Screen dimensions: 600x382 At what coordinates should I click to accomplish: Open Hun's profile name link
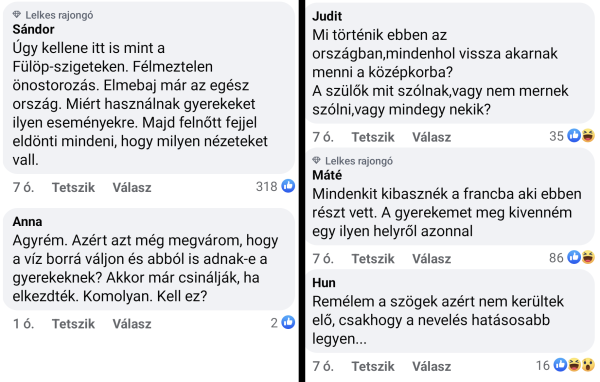point(324,282)
